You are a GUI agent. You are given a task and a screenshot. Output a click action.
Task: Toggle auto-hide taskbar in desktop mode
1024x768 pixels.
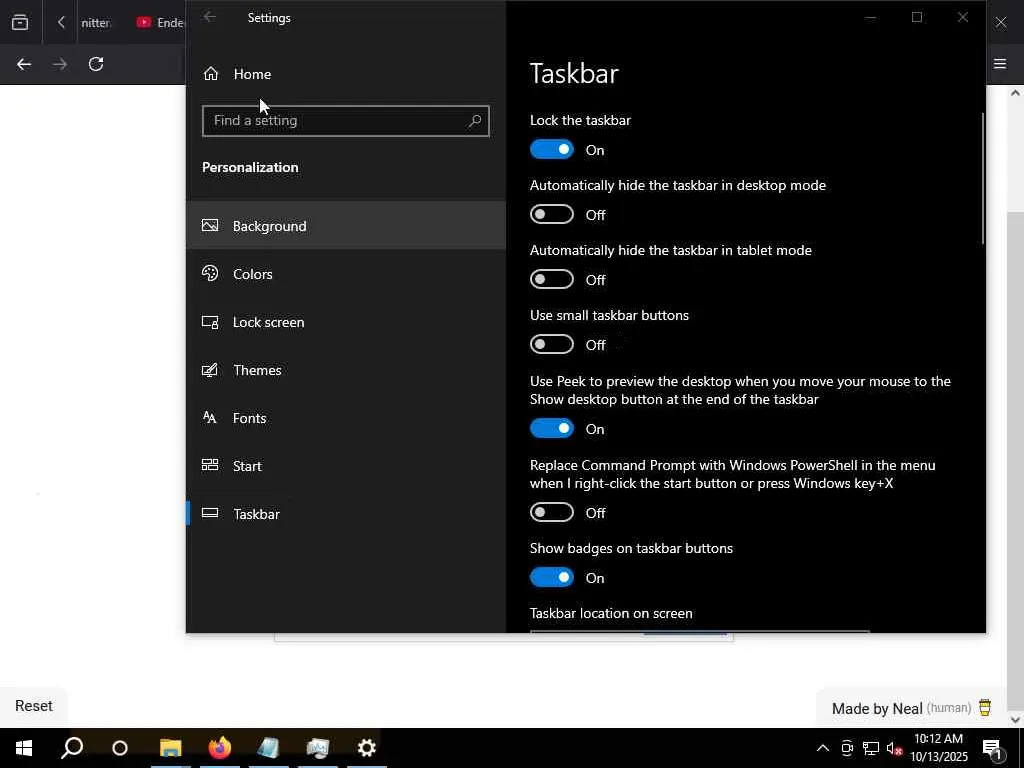[552, 214]
